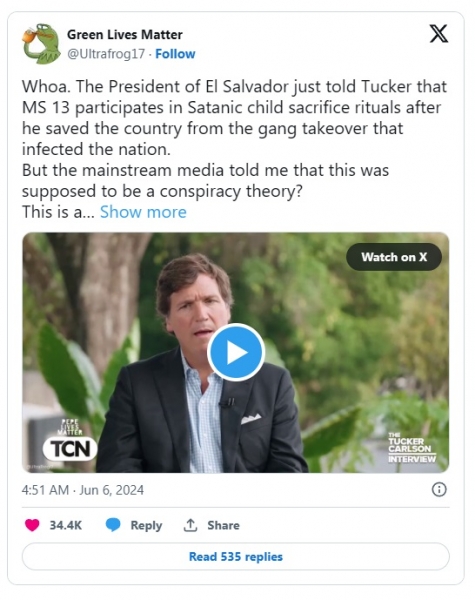
Task: Click the Green Lives Matter display name
Action: tap(125, 34)
